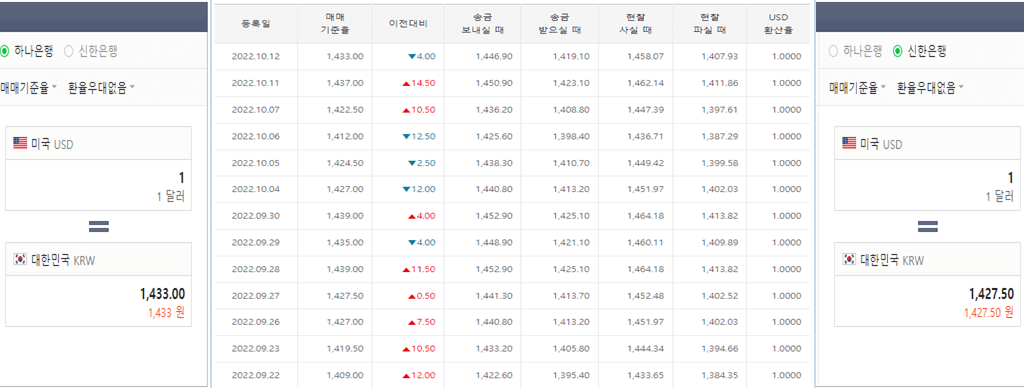Image resolution: width=1024 pixels, height=388 pixels.
Task: Select 하나은행 radio in the 1,427.50 panel
Action: pyautogui.click(x=833, y=51)
